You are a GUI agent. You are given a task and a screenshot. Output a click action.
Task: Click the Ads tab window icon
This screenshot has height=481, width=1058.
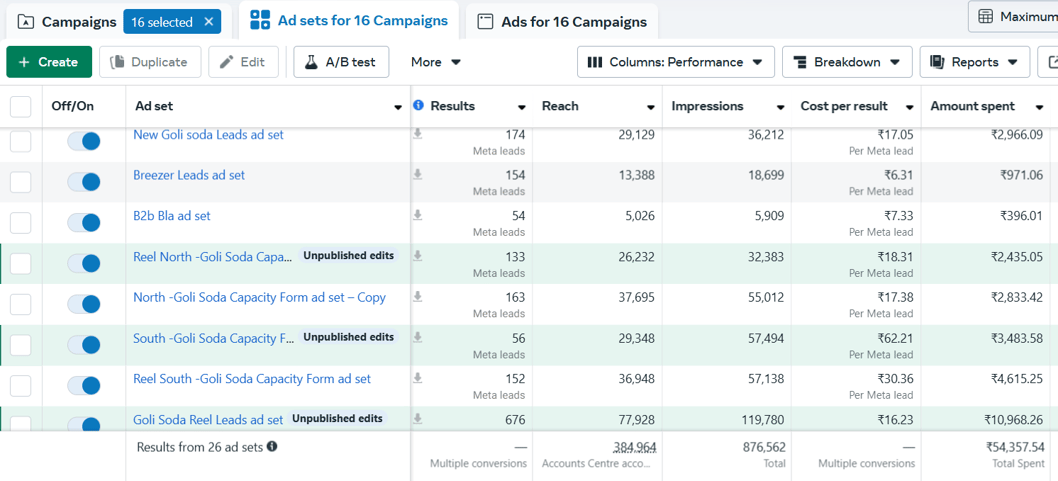[x=485, y=22]
